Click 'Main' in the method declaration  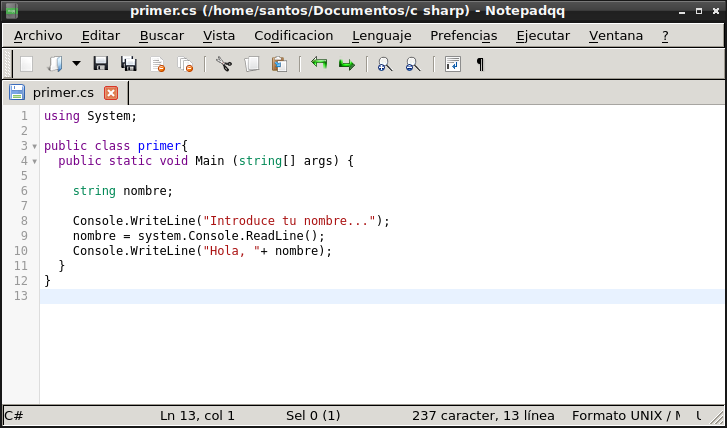tap(210, 161)
